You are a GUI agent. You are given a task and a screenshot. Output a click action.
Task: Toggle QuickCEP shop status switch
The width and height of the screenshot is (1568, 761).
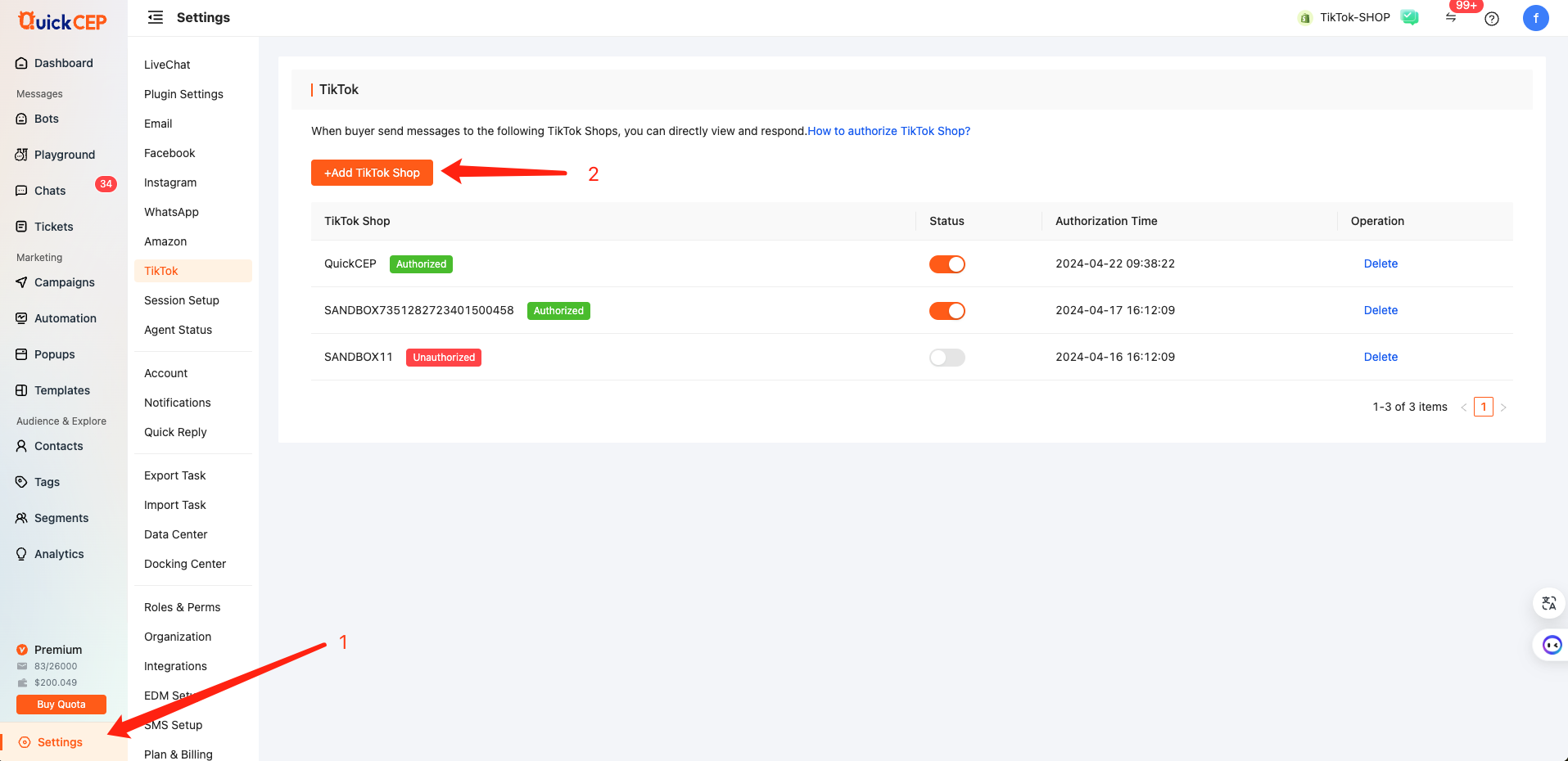(x=947, y=264)
